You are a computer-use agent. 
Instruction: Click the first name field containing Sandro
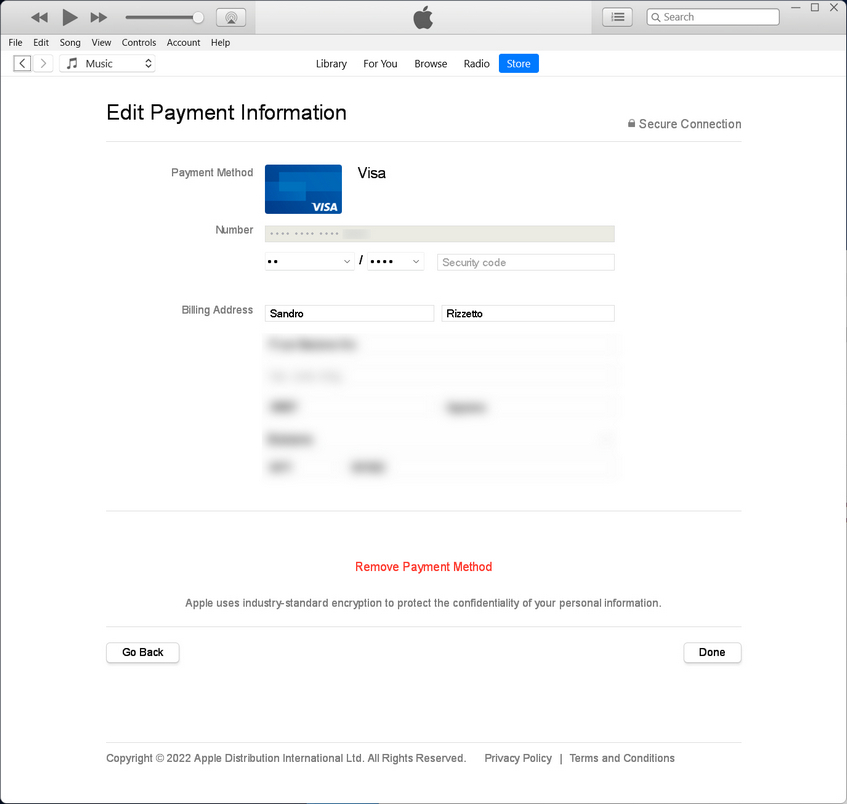(349, 313)
